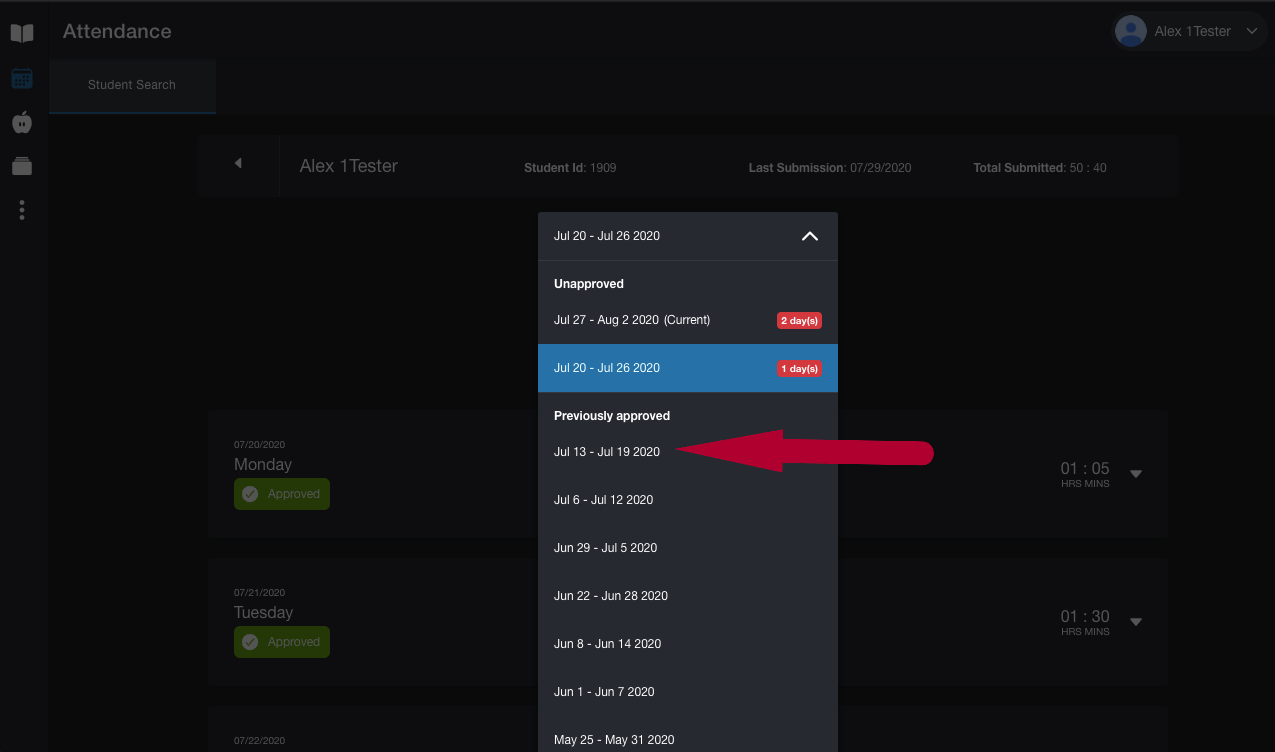Click the Unapproved section heading
The image size is (1275, 752).
589,284
